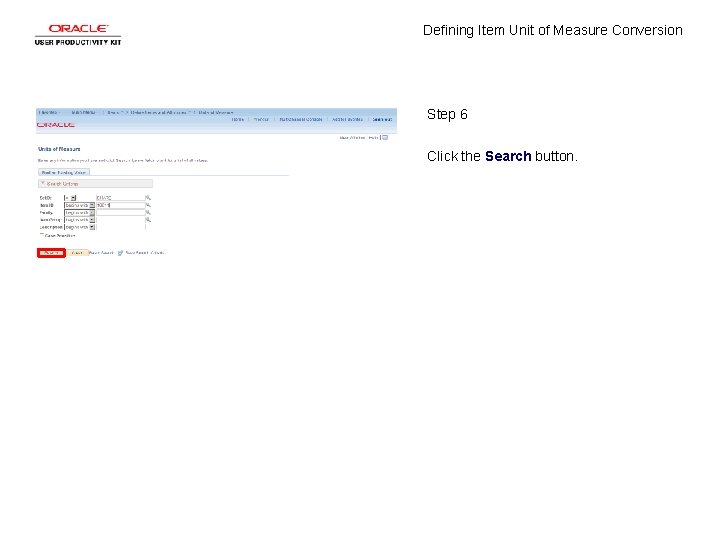Click the Search button

pos(51,253)
